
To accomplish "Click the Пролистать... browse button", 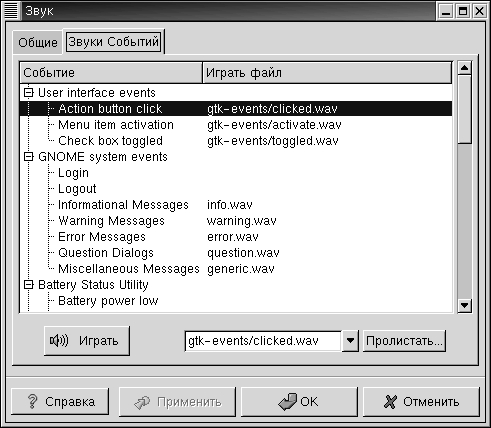I will point(404,341).
